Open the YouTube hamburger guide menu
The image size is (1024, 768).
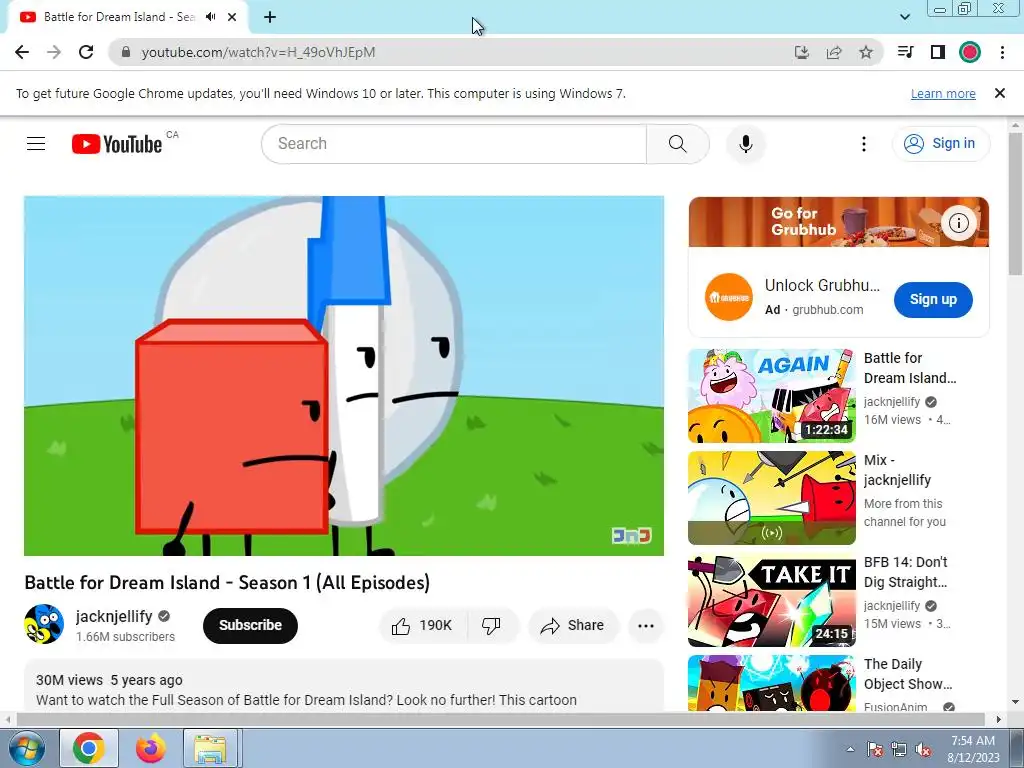click(x=36, y=144)
